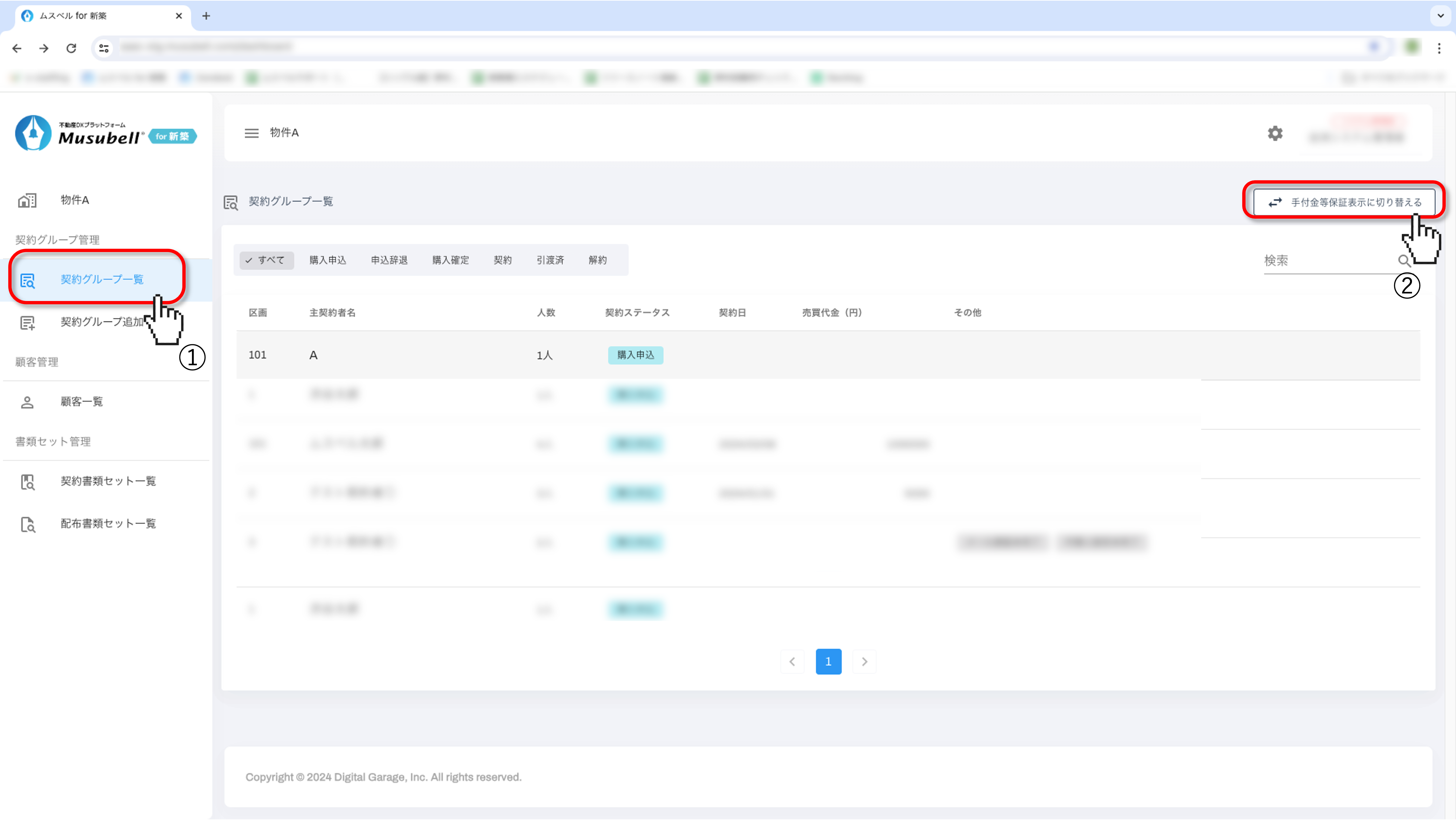
Task: Click the search magnifier icon
Action: click(x=1403, y=261)
